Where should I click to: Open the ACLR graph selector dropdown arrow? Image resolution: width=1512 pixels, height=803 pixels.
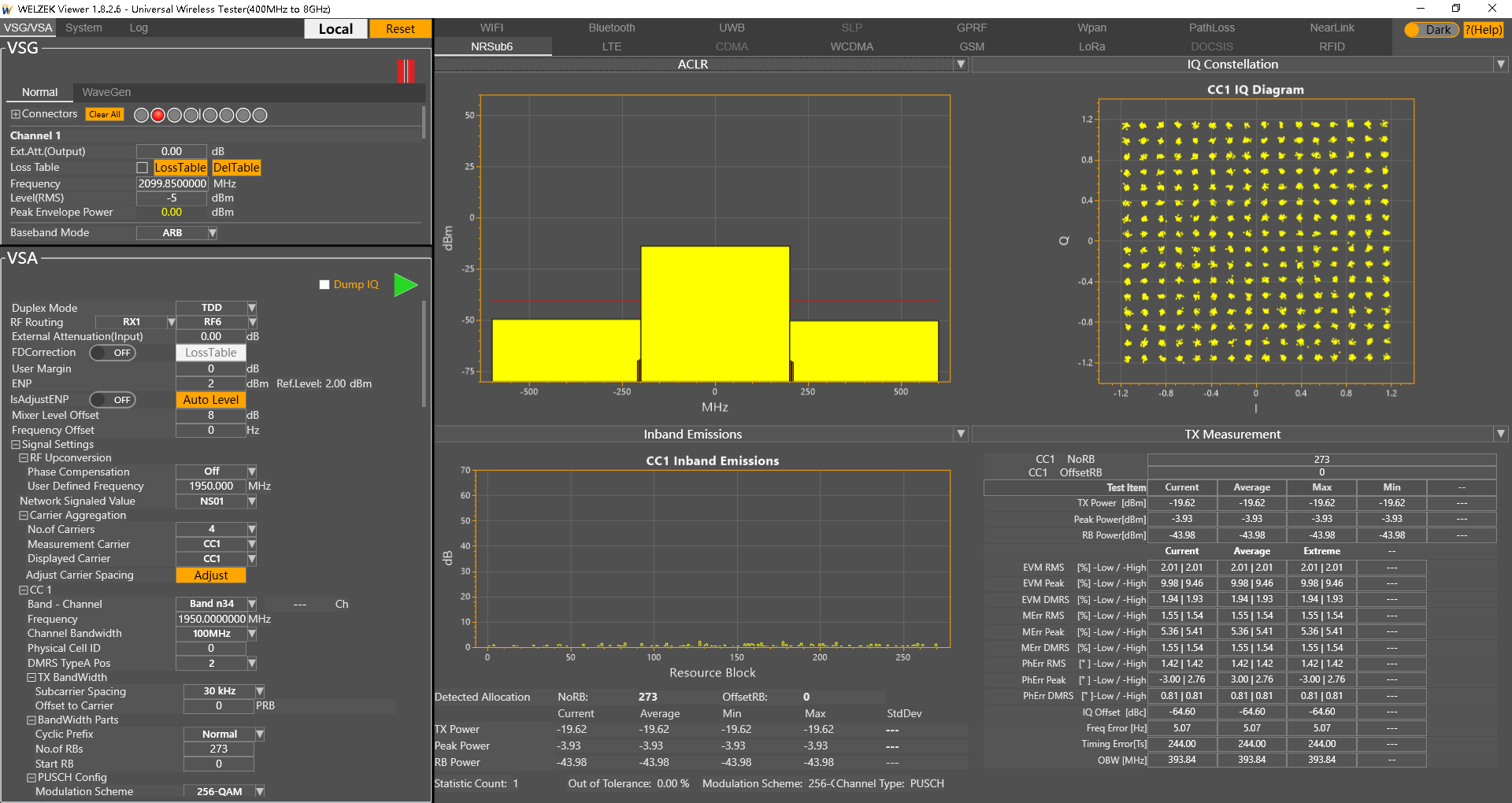(961, 65)
